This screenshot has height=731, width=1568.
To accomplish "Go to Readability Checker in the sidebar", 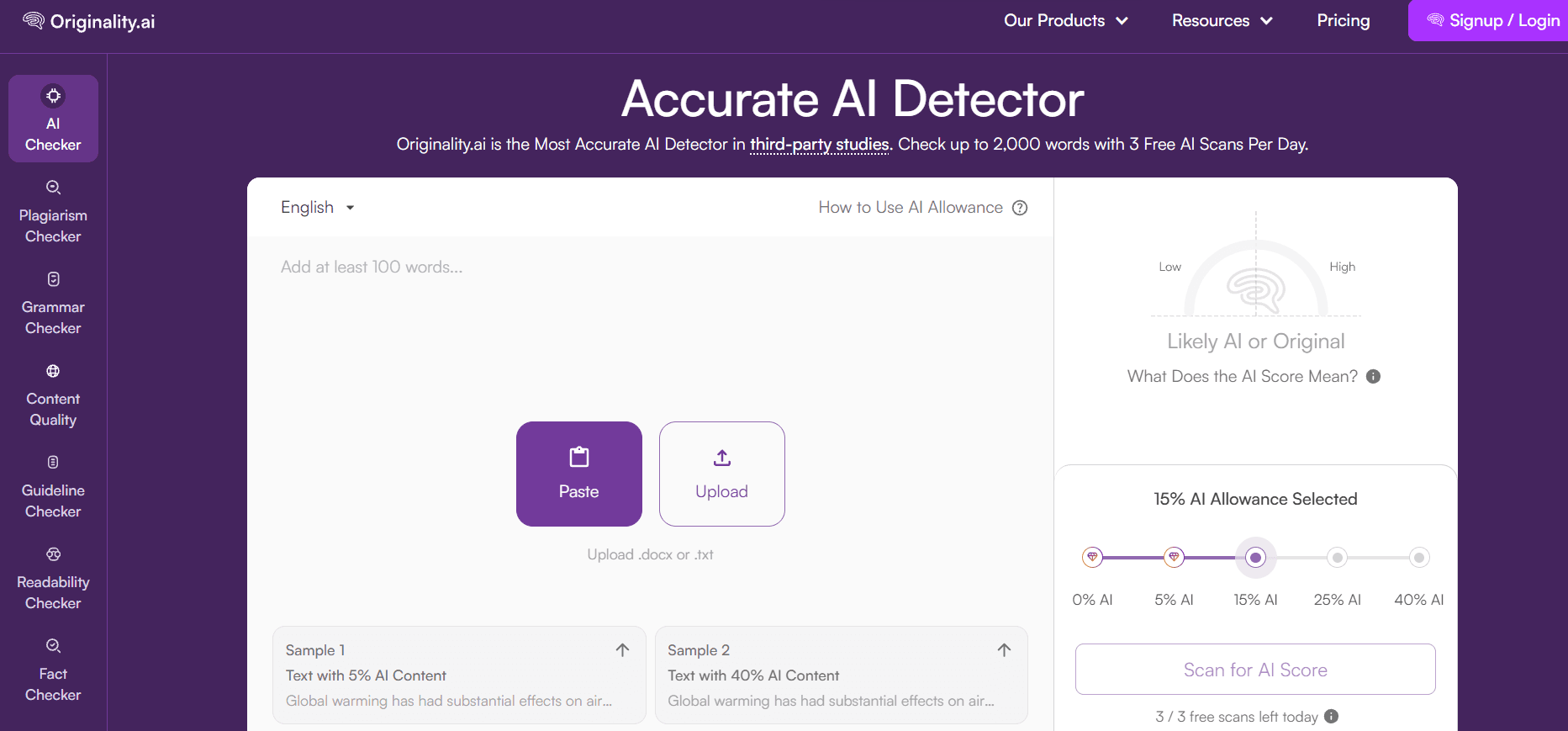I will 53,578.
